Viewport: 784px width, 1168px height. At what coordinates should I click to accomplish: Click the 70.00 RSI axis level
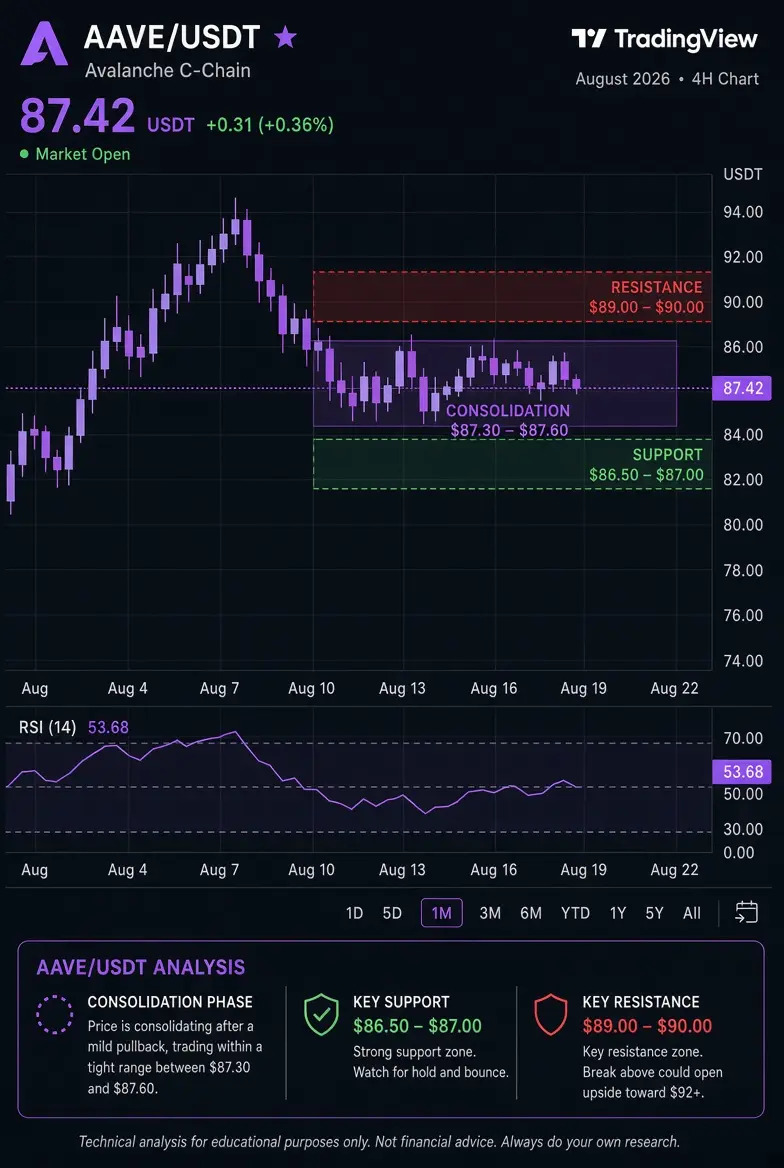[x=743, y=739]
